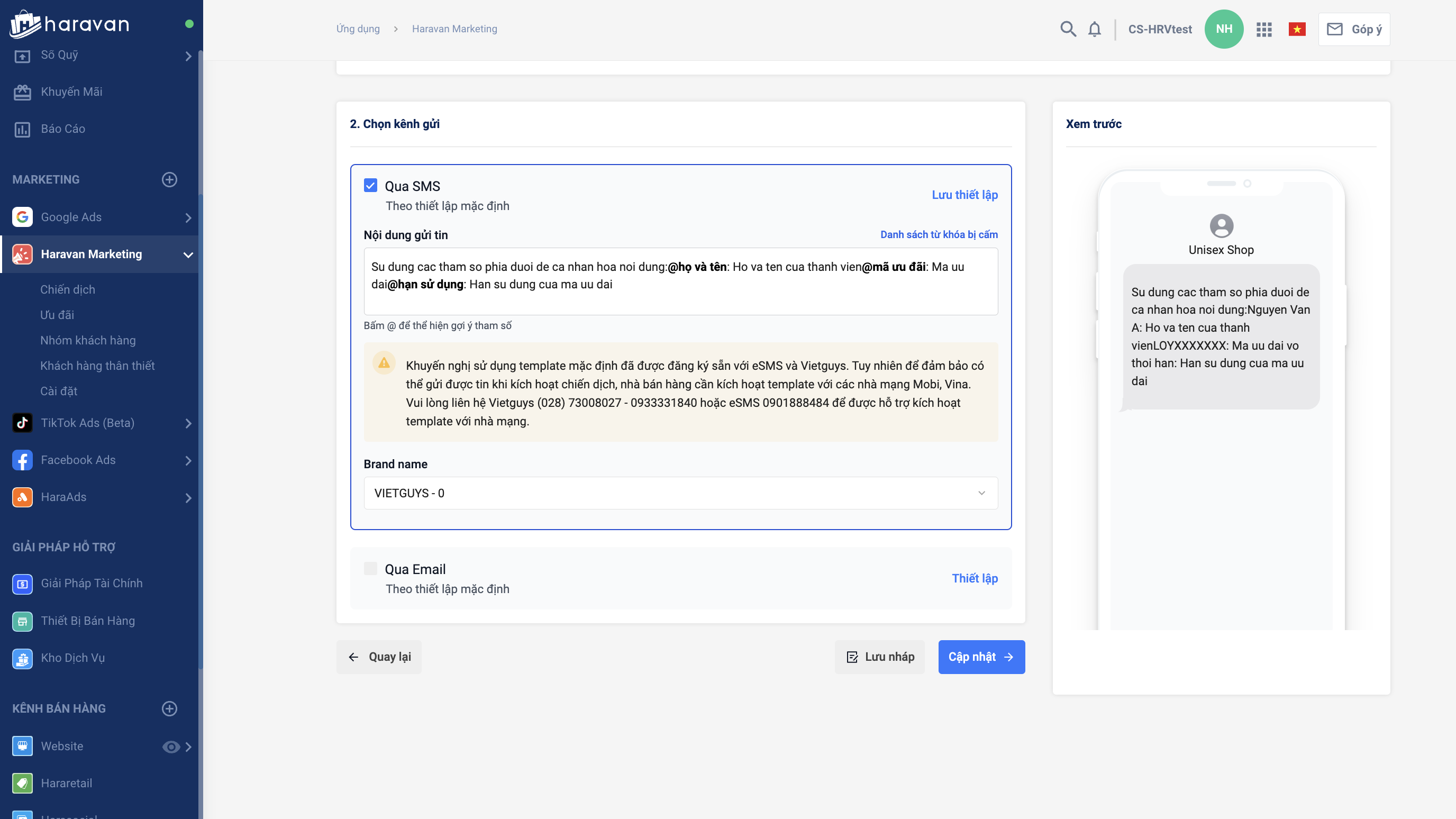Click the Google Ads logo icon
Screen dimensions: 1456x819
(x=22, y=217)
